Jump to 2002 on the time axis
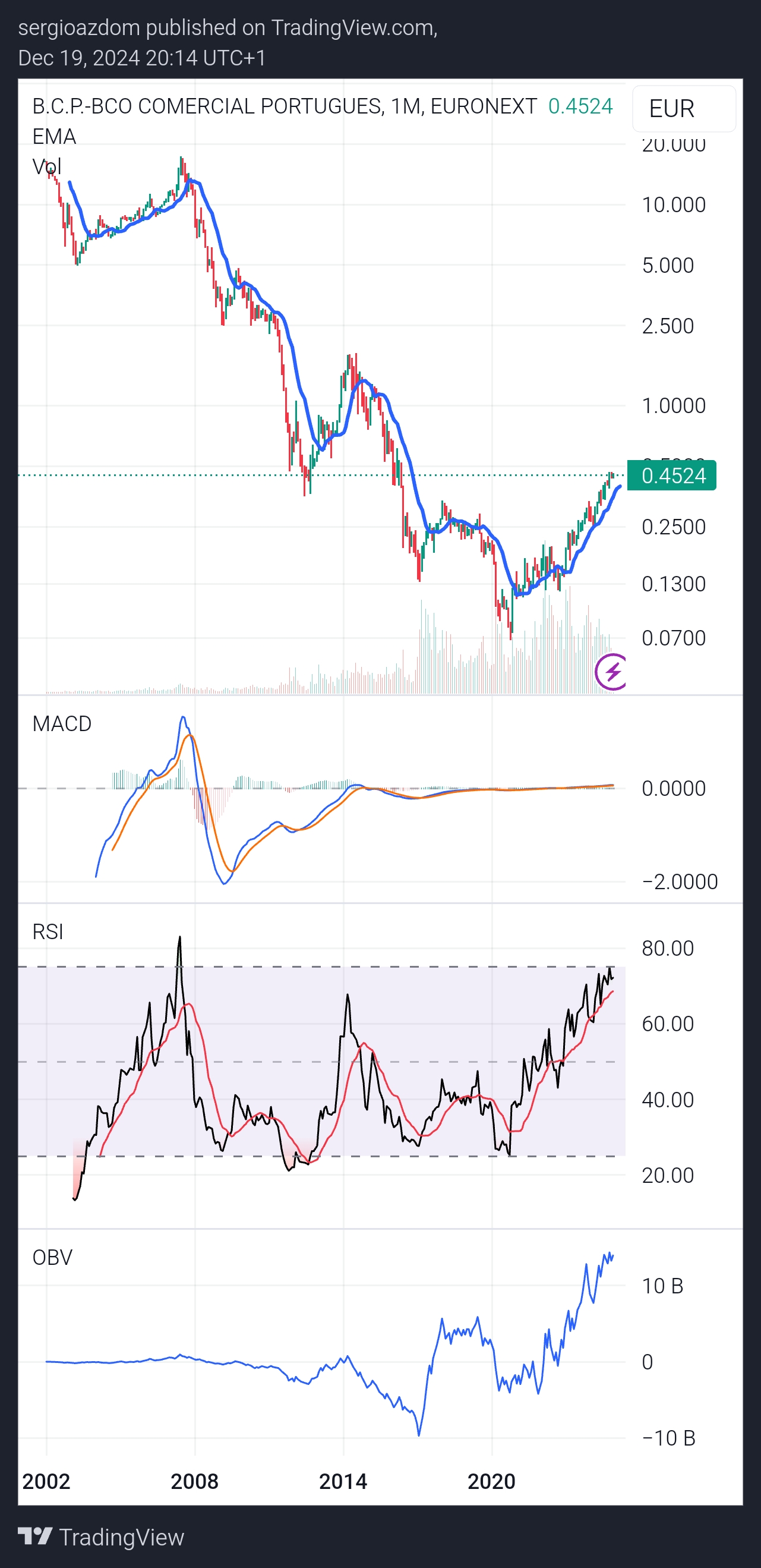 coord(46,1482)
